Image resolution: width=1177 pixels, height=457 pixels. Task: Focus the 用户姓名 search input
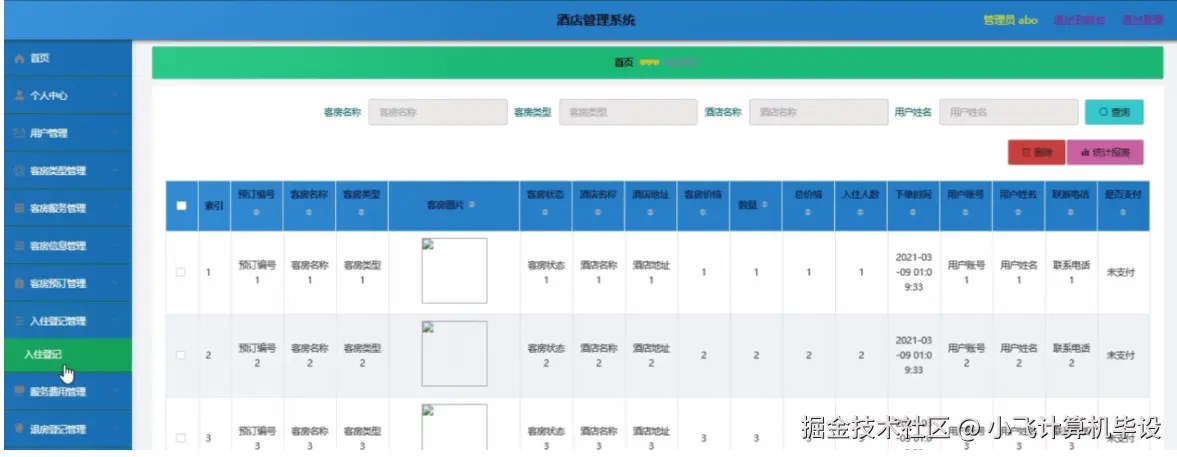coord(1009,113)
